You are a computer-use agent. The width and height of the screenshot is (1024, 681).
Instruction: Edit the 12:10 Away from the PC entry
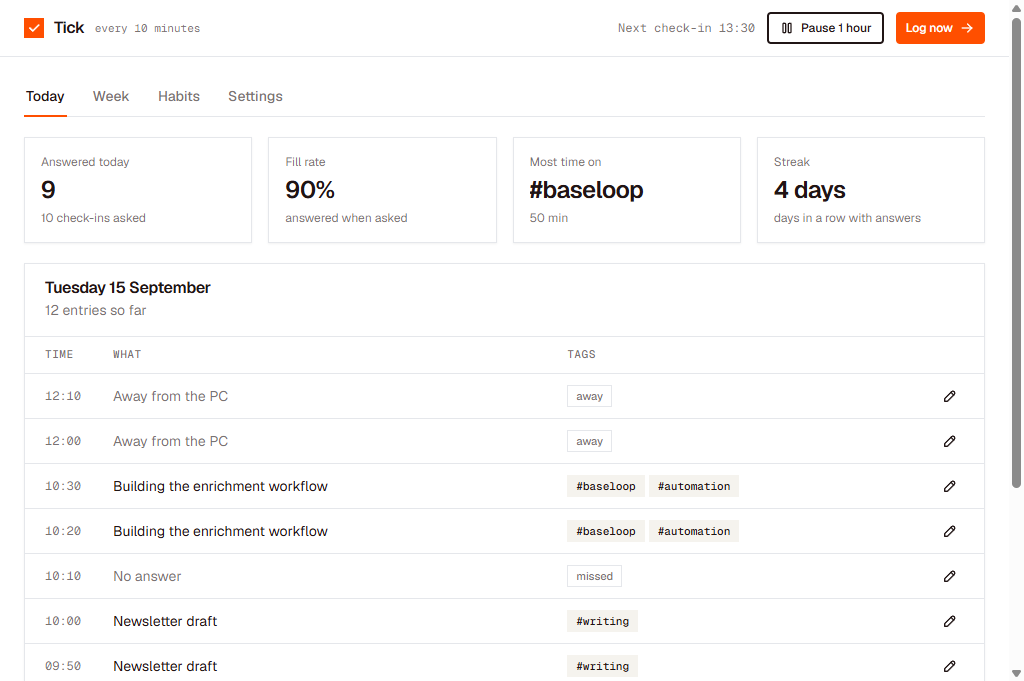click(950, 396)
